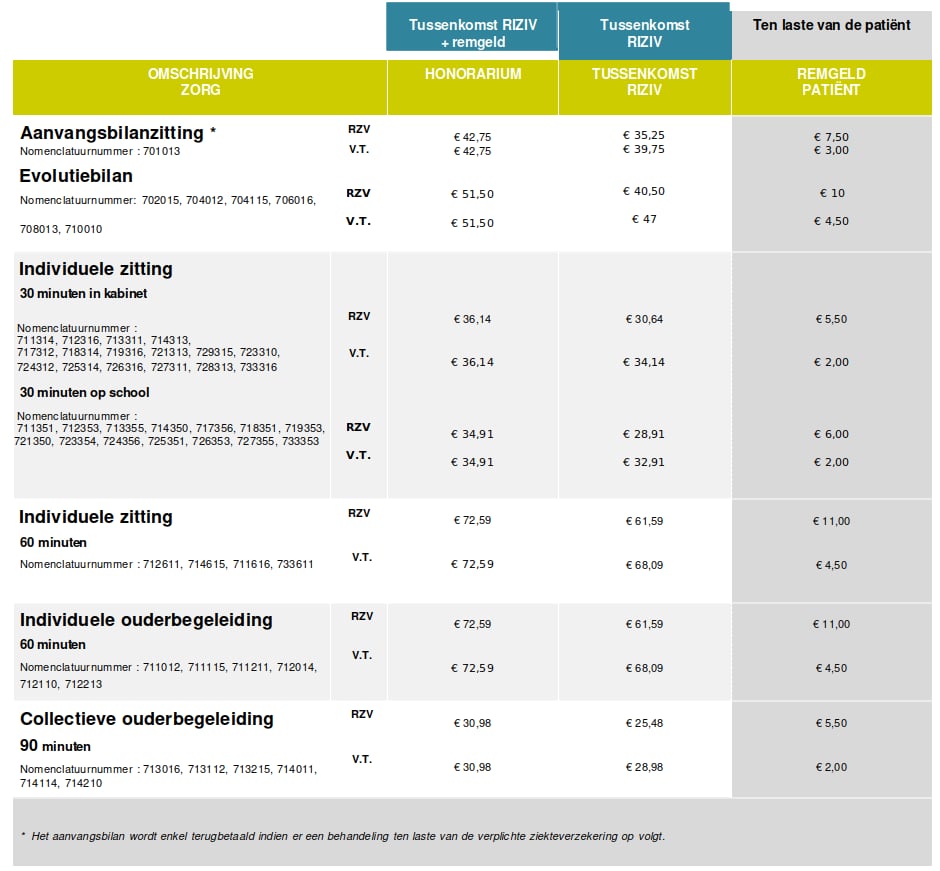The image size is (940, 871).
Task: Click 'Nomenclatuurnummer : 701013' text
Action: (100, 152)
